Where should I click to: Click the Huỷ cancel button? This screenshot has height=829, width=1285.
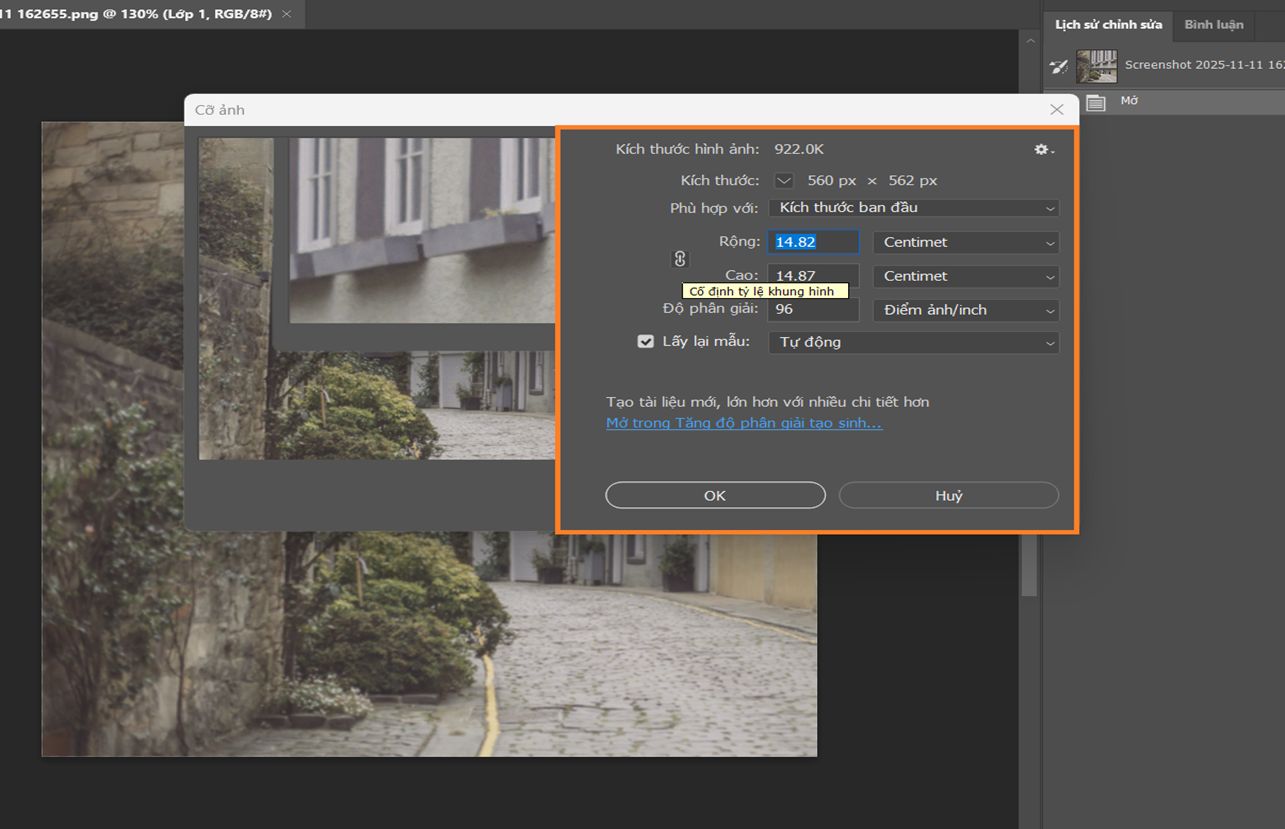(x=948, y=495)
